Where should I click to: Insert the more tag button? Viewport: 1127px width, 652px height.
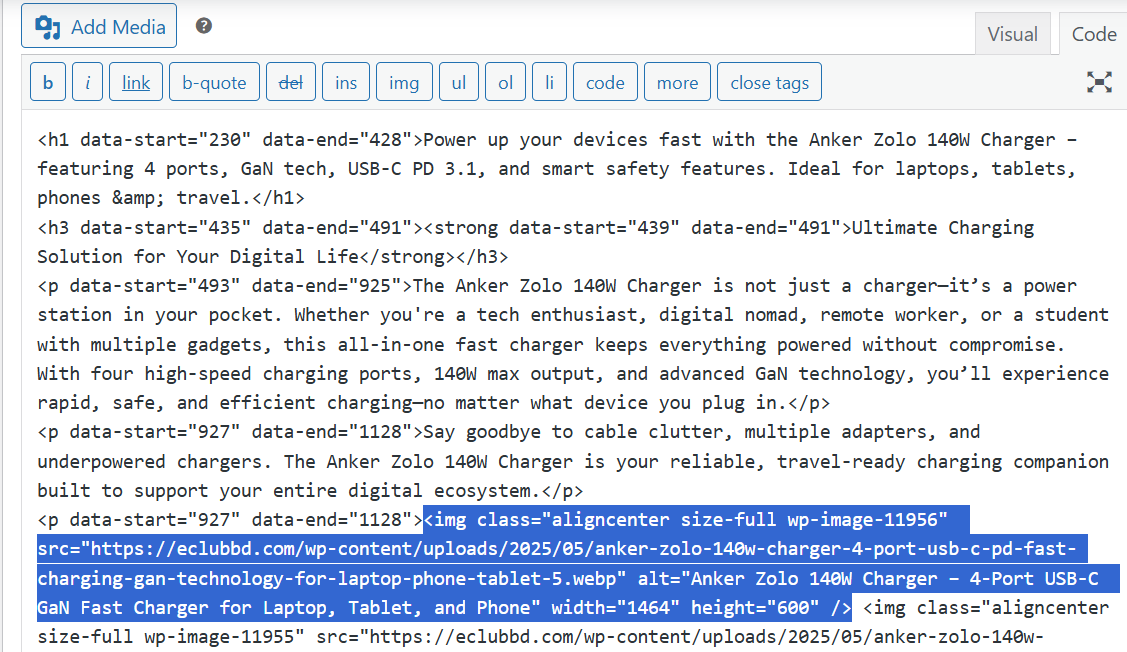pyautogui.click(x=677, y=82)
